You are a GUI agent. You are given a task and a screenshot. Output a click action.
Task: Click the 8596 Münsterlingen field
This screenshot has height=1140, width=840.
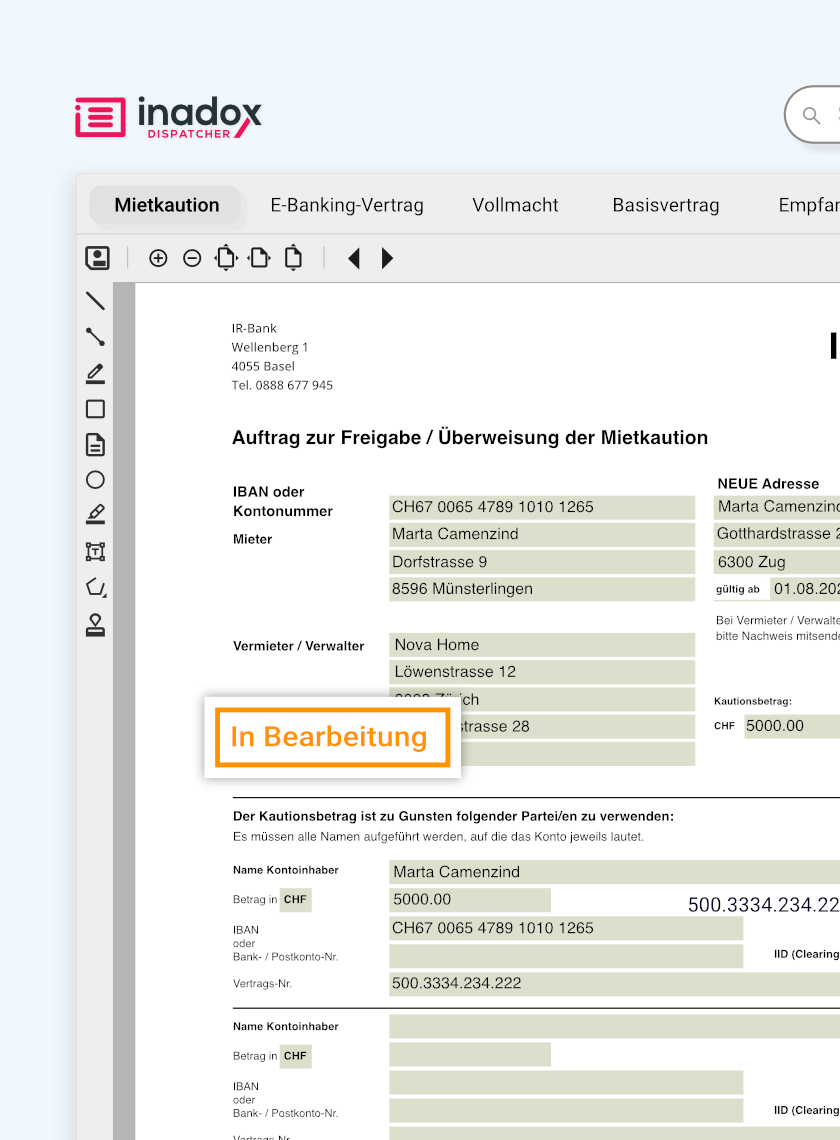(x=542, y=589)
